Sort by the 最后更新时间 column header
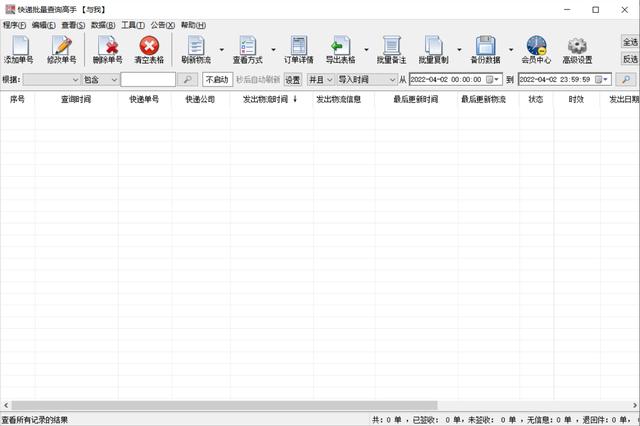Image resolution: width=640 pixels, height=426 pixels. 416,99
